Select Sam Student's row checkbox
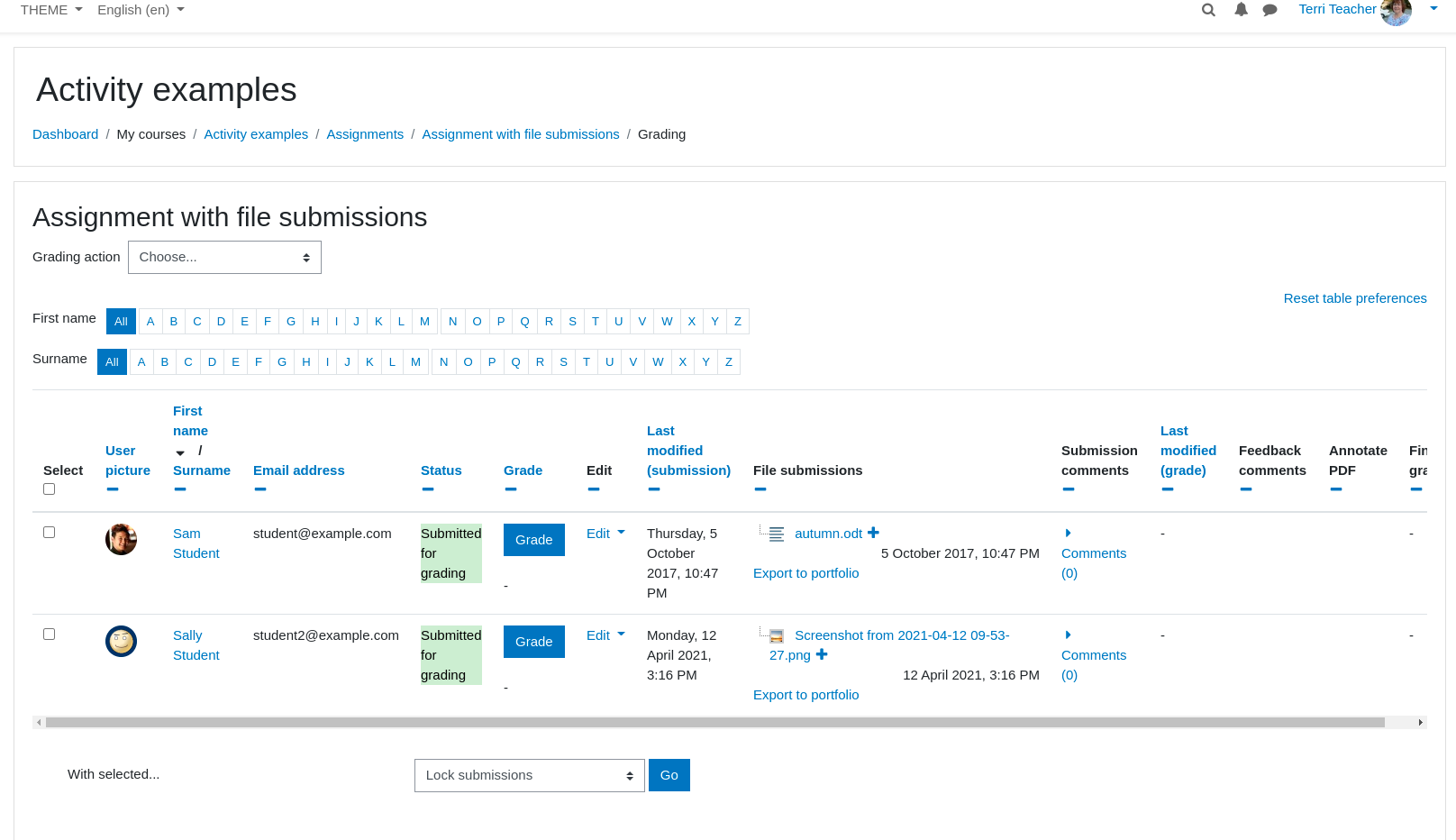This screenshot has width=1456, height=840. pyautogui.click(x=50, y=533)
